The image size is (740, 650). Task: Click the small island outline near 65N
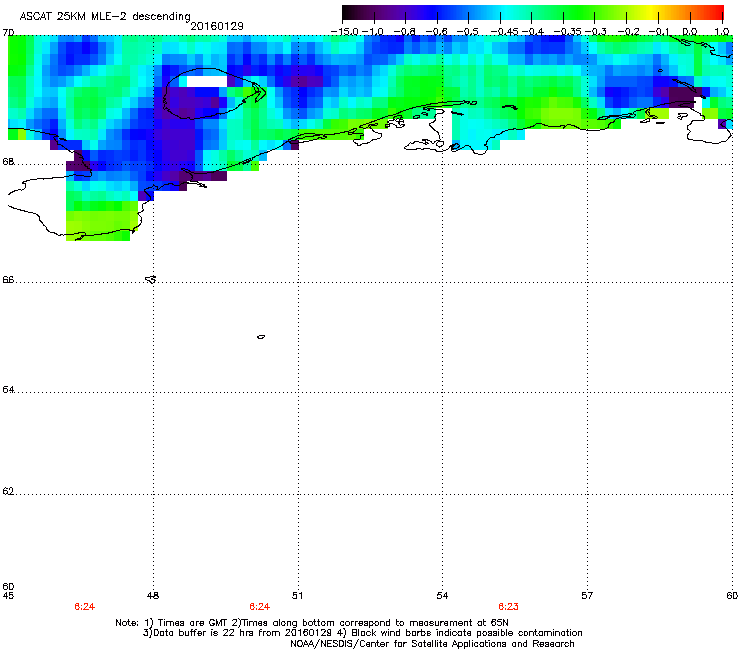pos(261,337)
